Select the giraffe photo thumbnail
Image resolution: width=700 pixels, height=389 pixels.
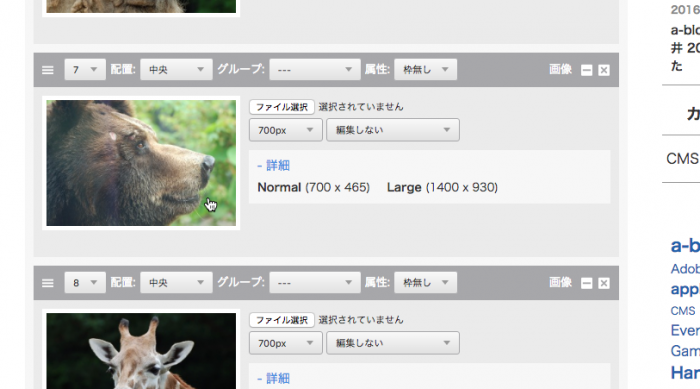point(141,351)
